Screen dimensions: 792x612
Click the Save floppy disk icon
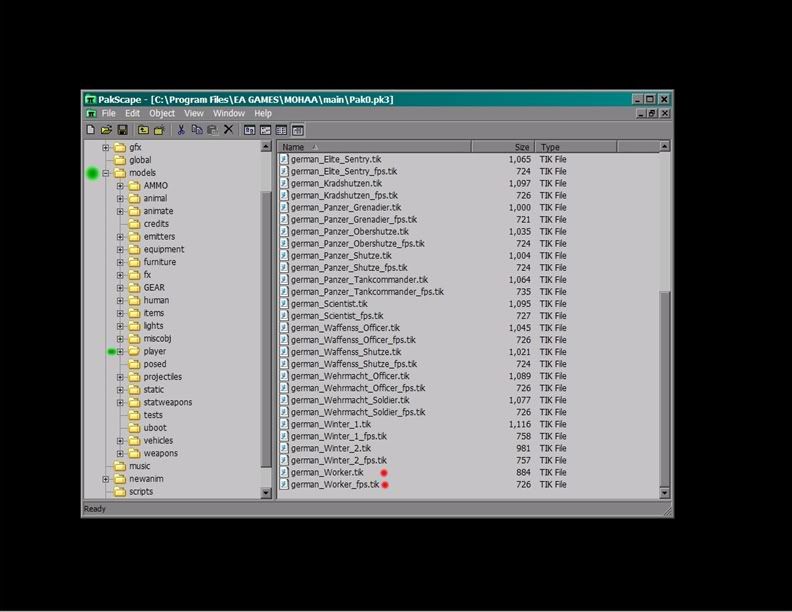[x=122, y=130]
